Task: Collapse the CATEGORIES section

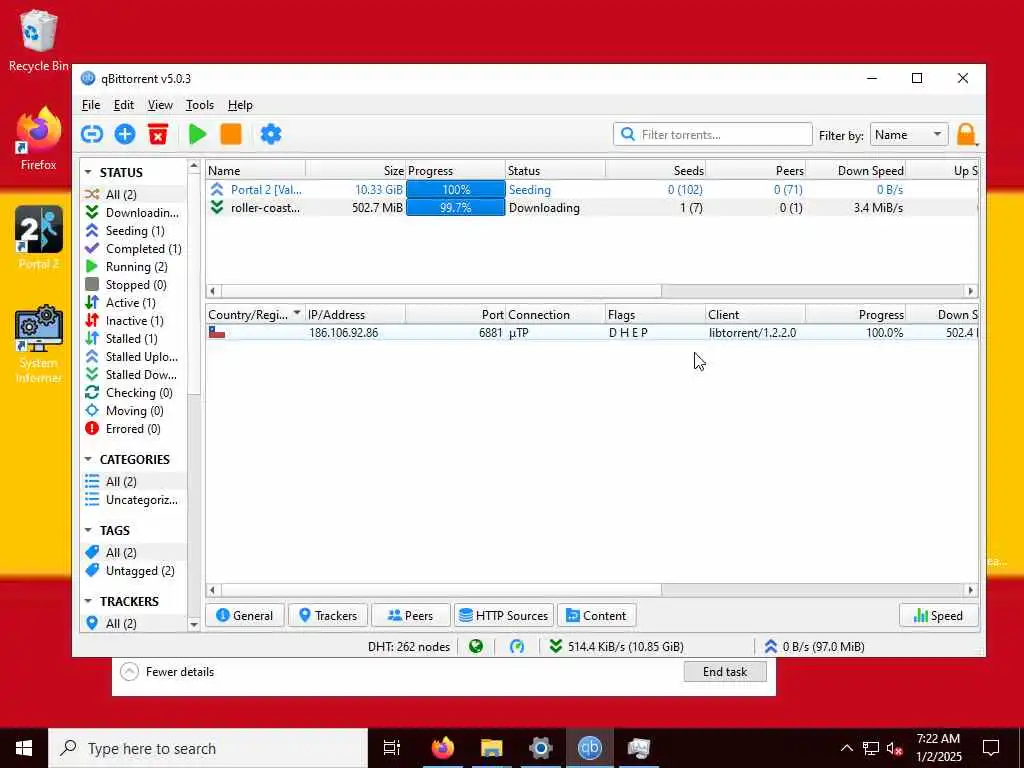Action: [x=88, y=460]
